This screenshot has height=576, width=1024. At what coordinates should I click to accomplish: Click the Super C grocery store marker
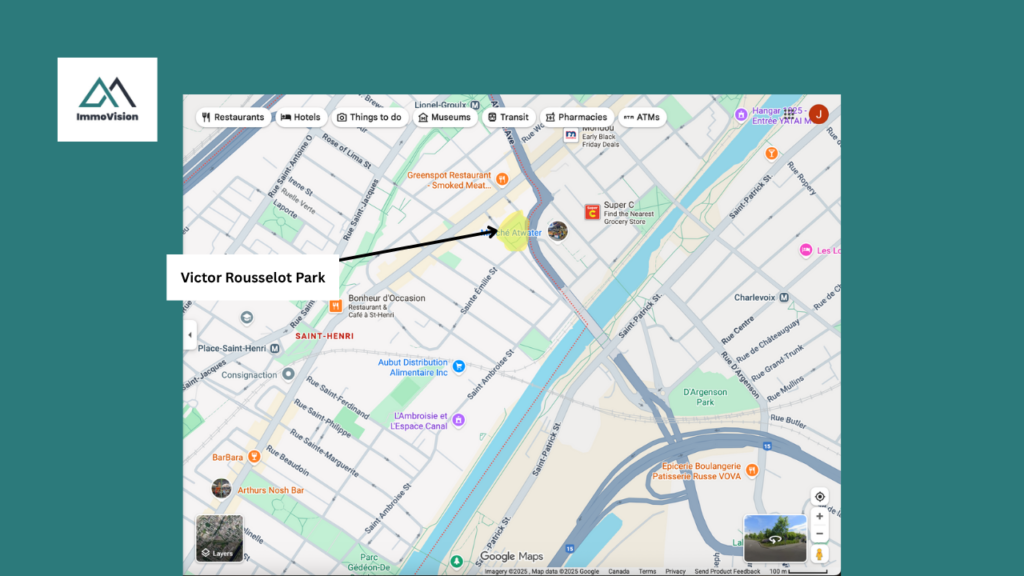tap(592, 212)
